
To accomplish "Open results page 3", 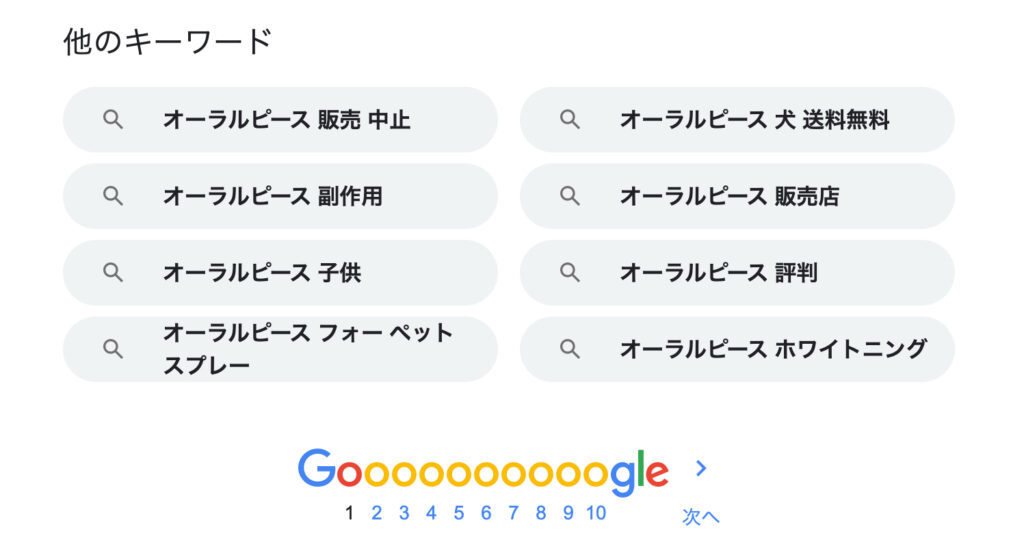I will click(x=404, y=513).
